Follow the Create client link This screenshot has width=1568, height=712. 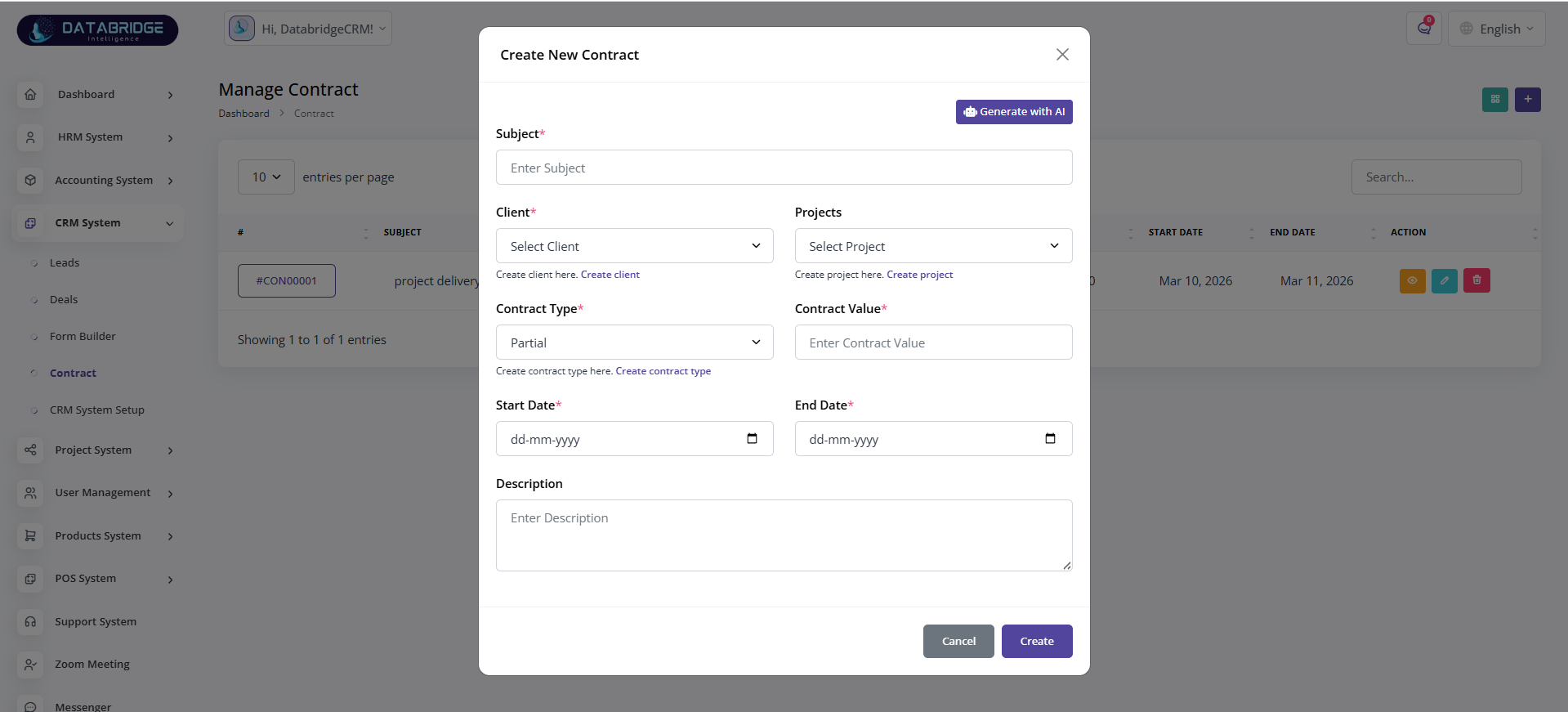pyautogui.click(x=610, y=275)
